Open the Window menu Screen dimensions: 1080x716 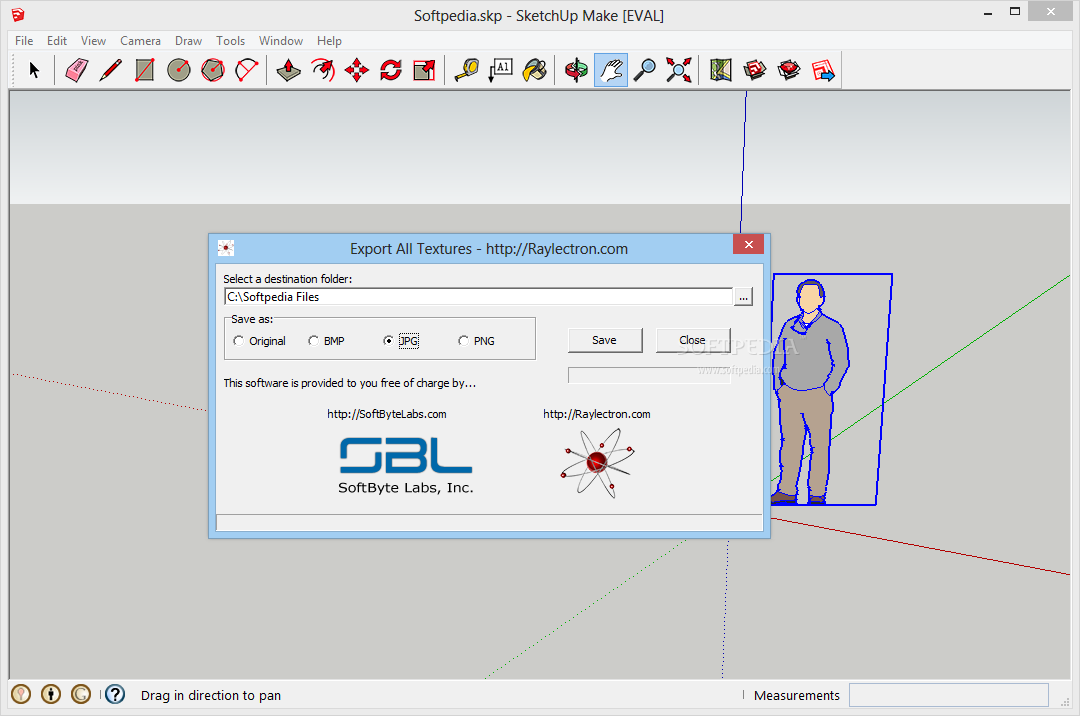pos(280,41)
